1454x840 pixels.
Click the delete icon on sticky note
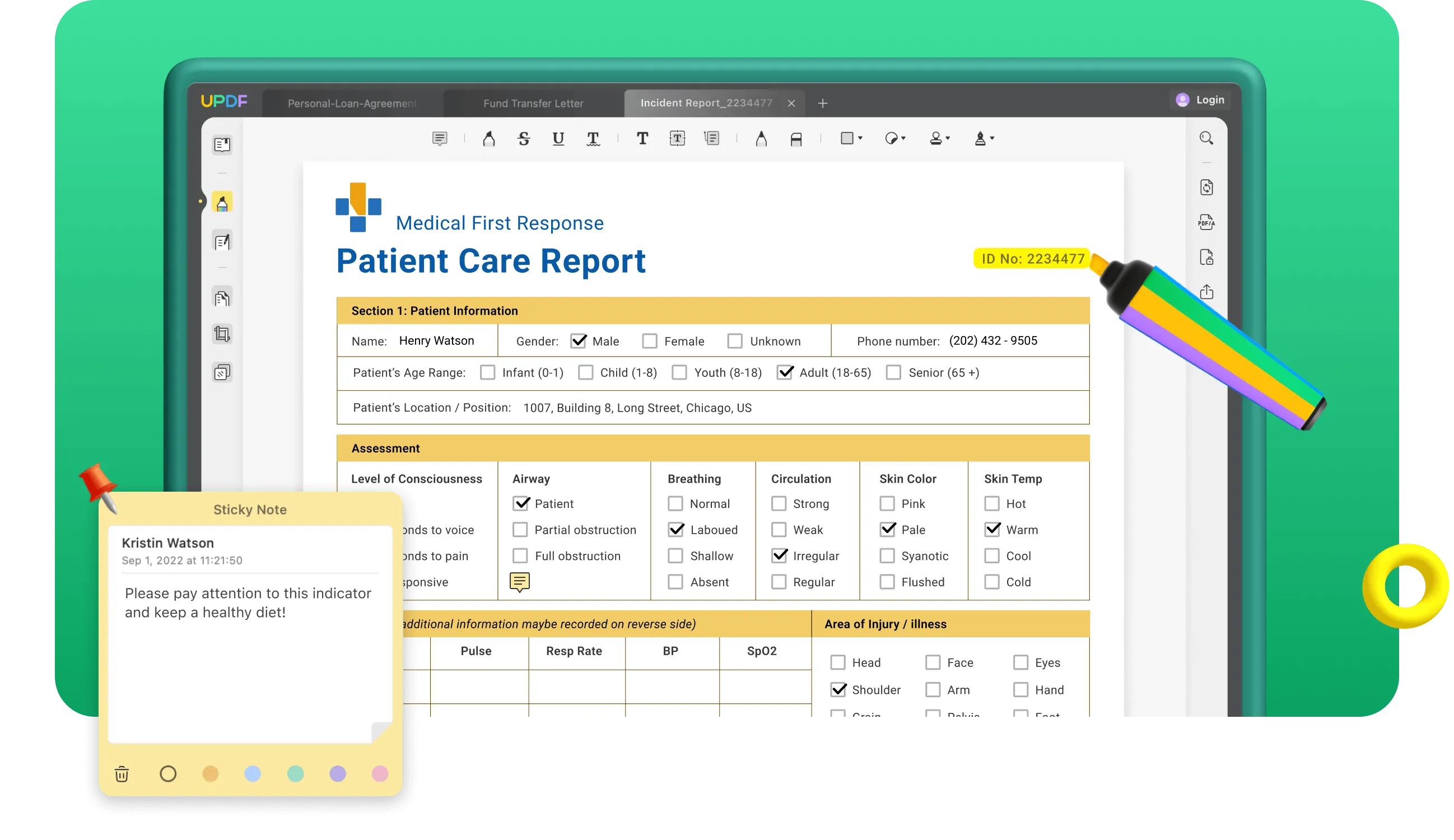click(121, 773)
